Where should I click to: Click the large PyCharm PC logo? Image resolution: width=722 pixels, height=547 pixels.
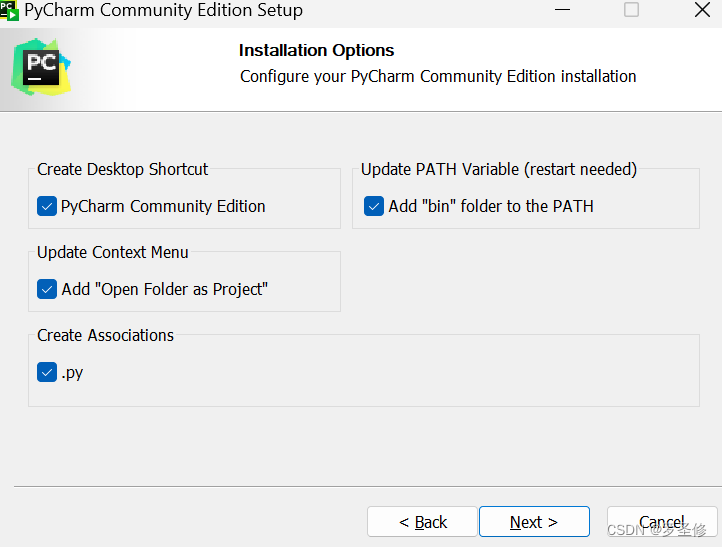click(41, 67)
